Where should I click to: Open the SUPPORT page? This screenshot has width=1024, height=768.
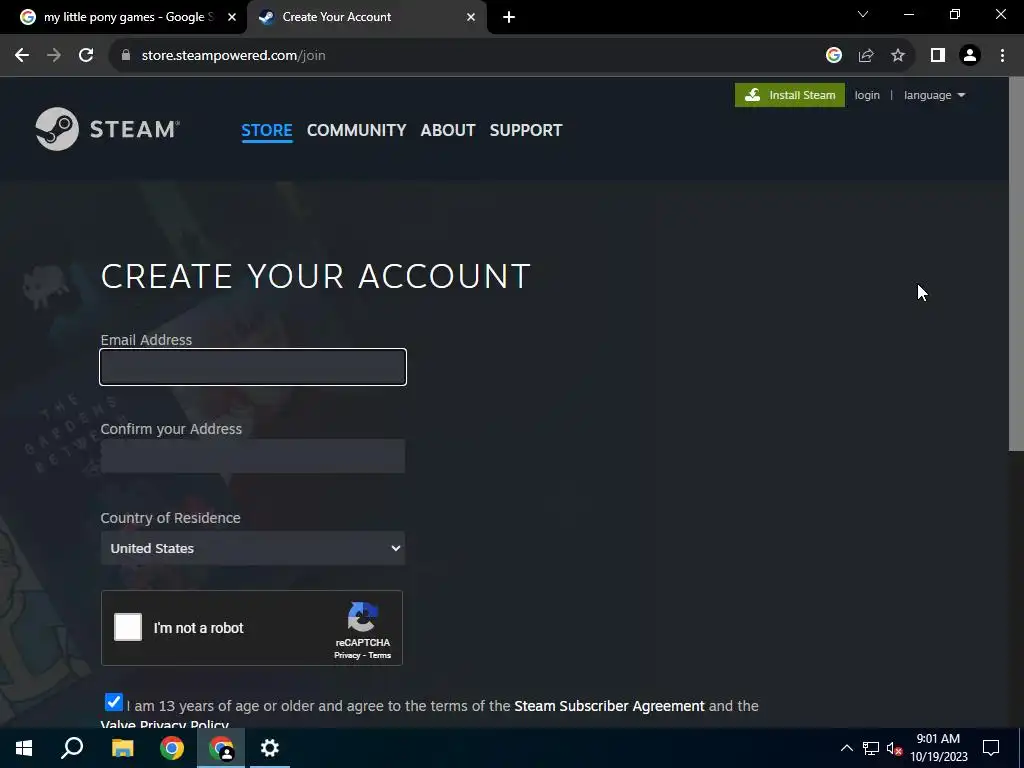tap(526, 130)
